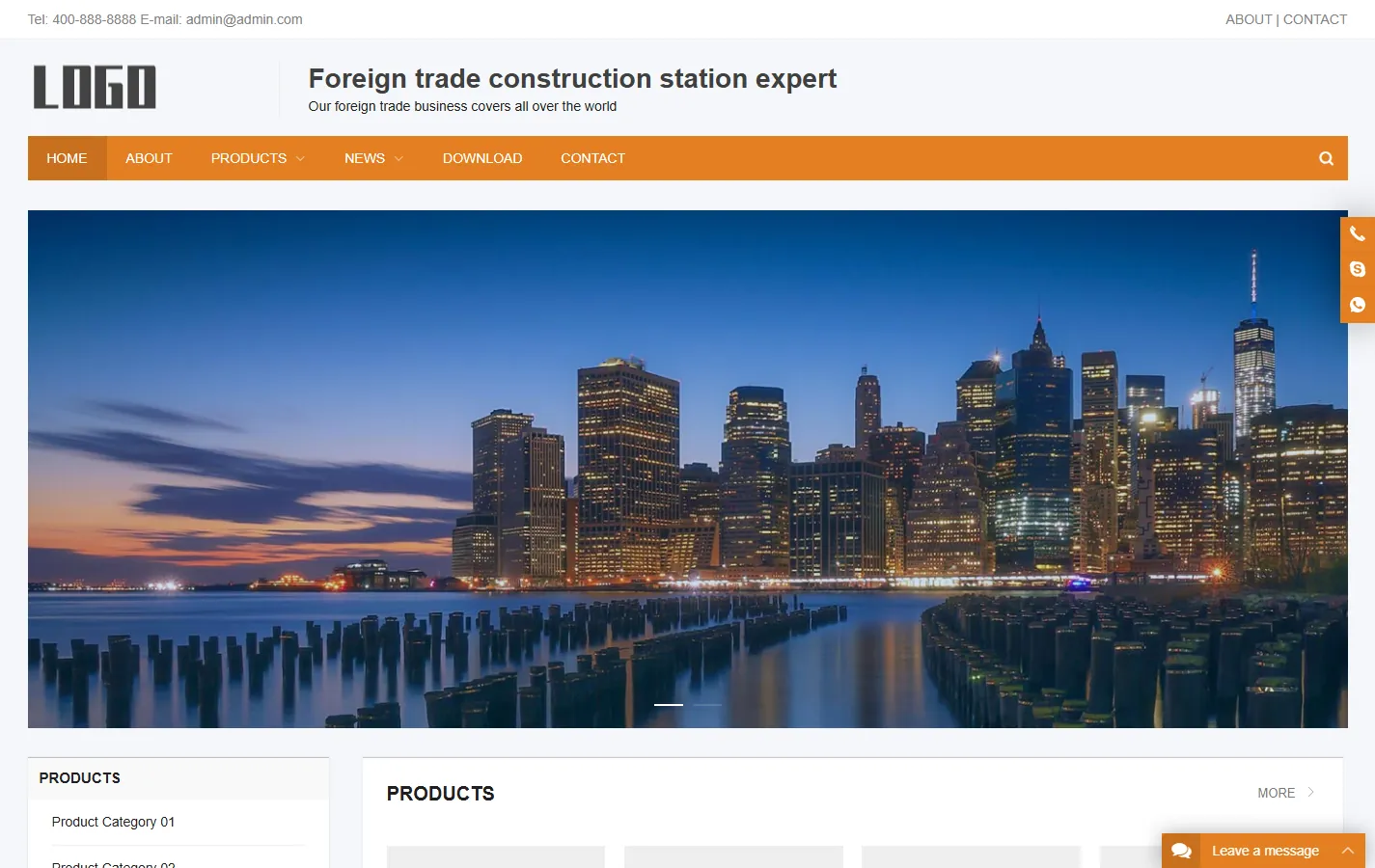Click 'Our foreign trade business covers all over the world'
The height and width of the screenshot is (868, 1375).
[x=462, y=106]
